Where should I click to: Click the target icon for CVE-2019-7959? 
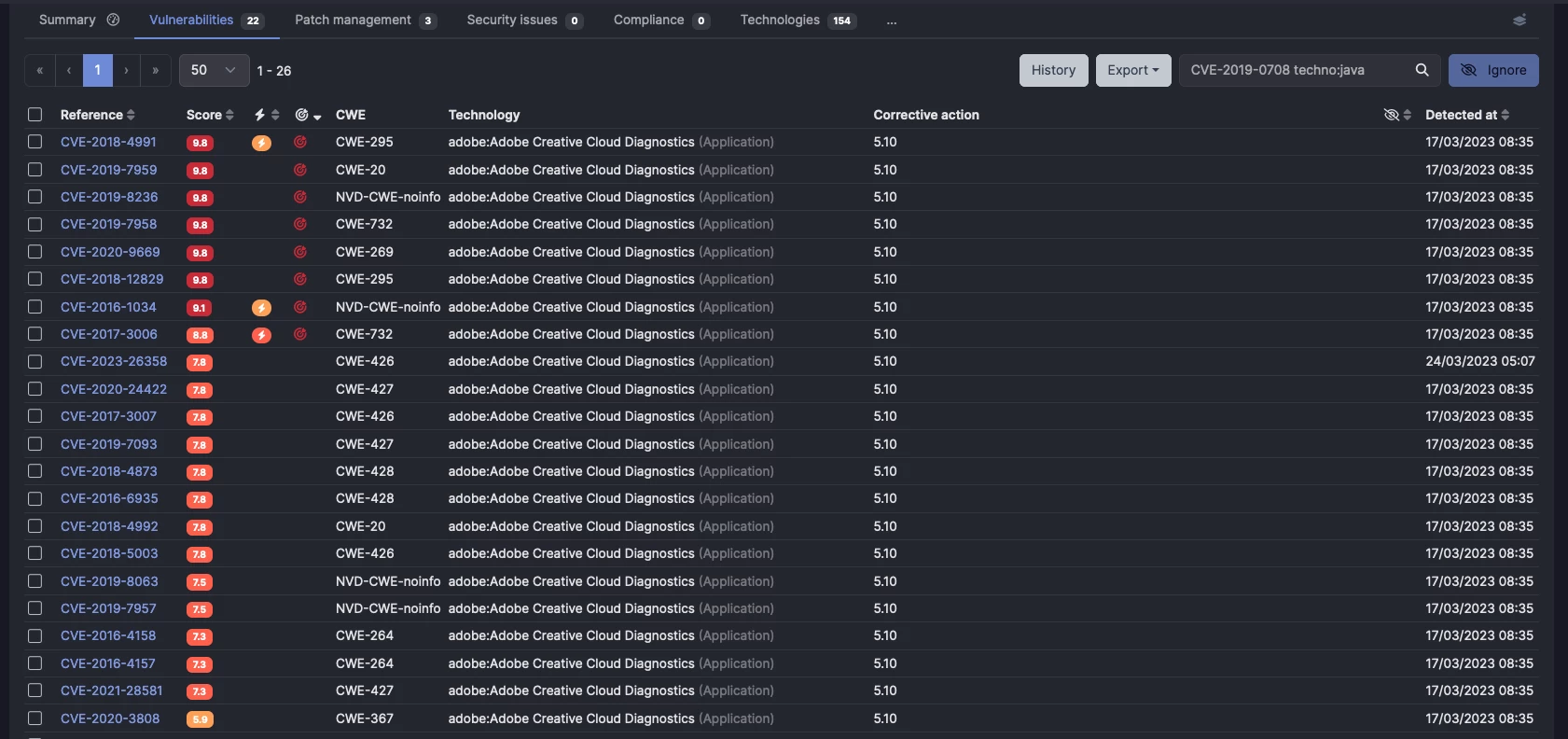(300, 170)
